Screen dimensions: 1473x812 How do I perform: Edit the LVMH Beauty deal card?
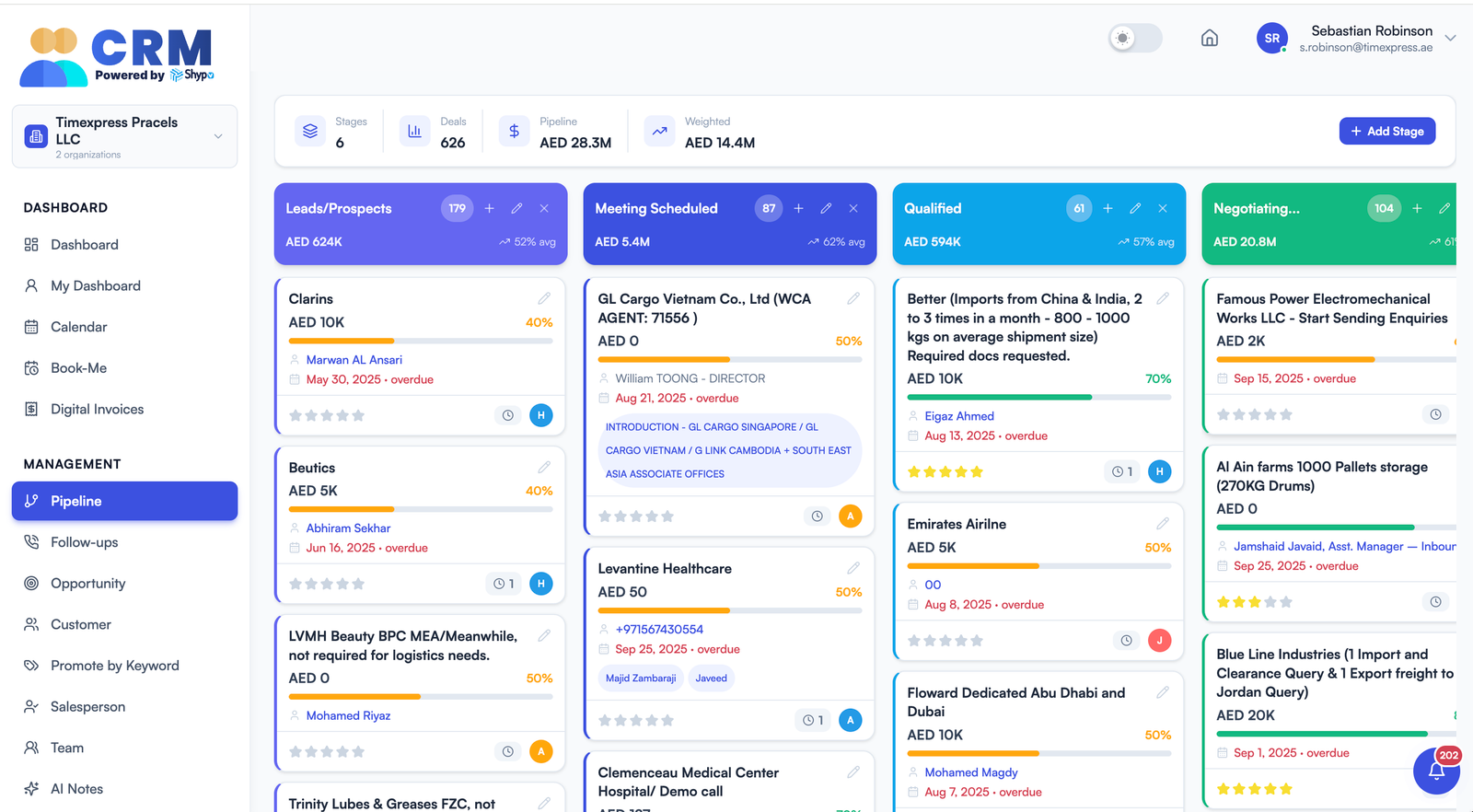(x=545, y=635)
